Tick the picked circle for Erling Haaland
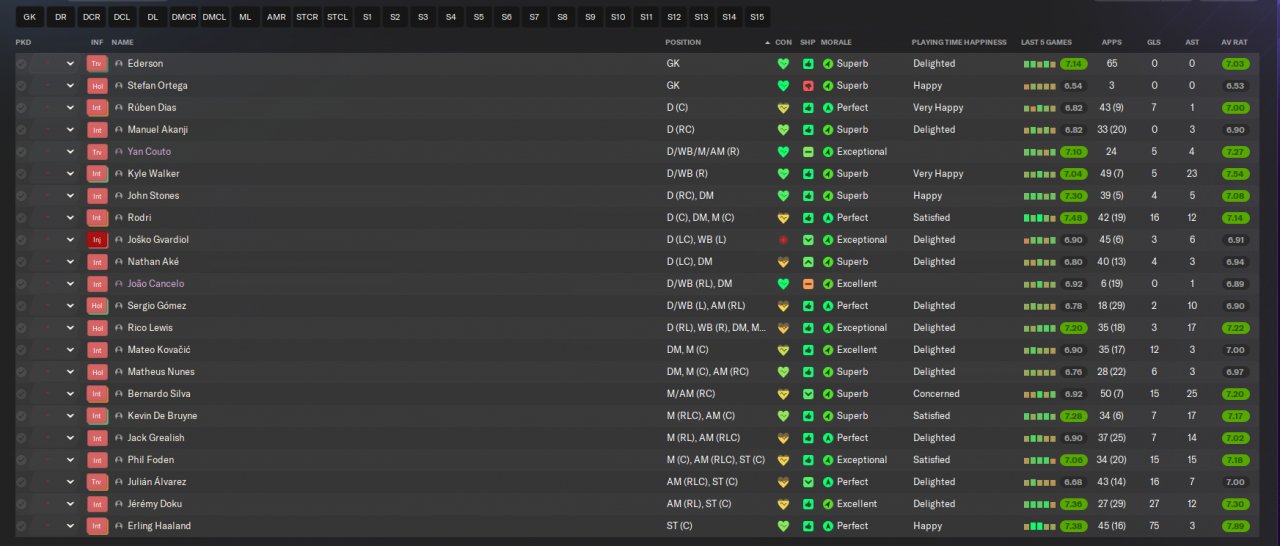 (x=21, y=525)
